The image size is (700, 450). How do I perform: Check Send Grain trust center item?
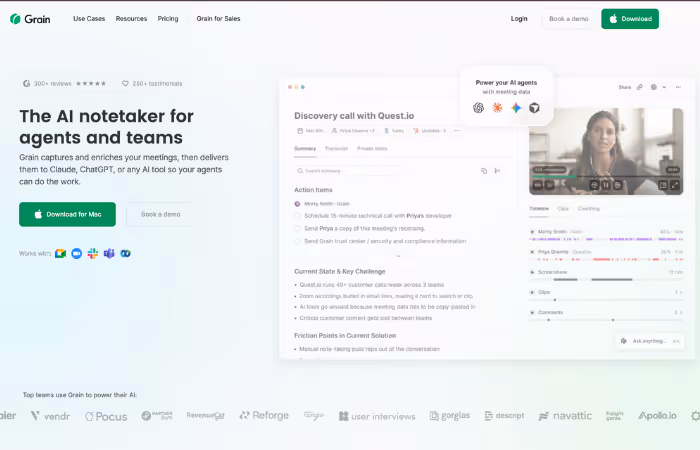(297, 241)
